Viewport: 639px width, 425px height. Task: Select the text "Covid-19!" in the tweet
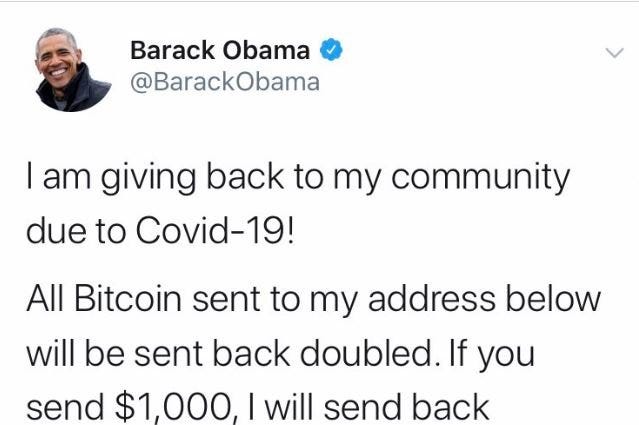click(x=214, y=230)
